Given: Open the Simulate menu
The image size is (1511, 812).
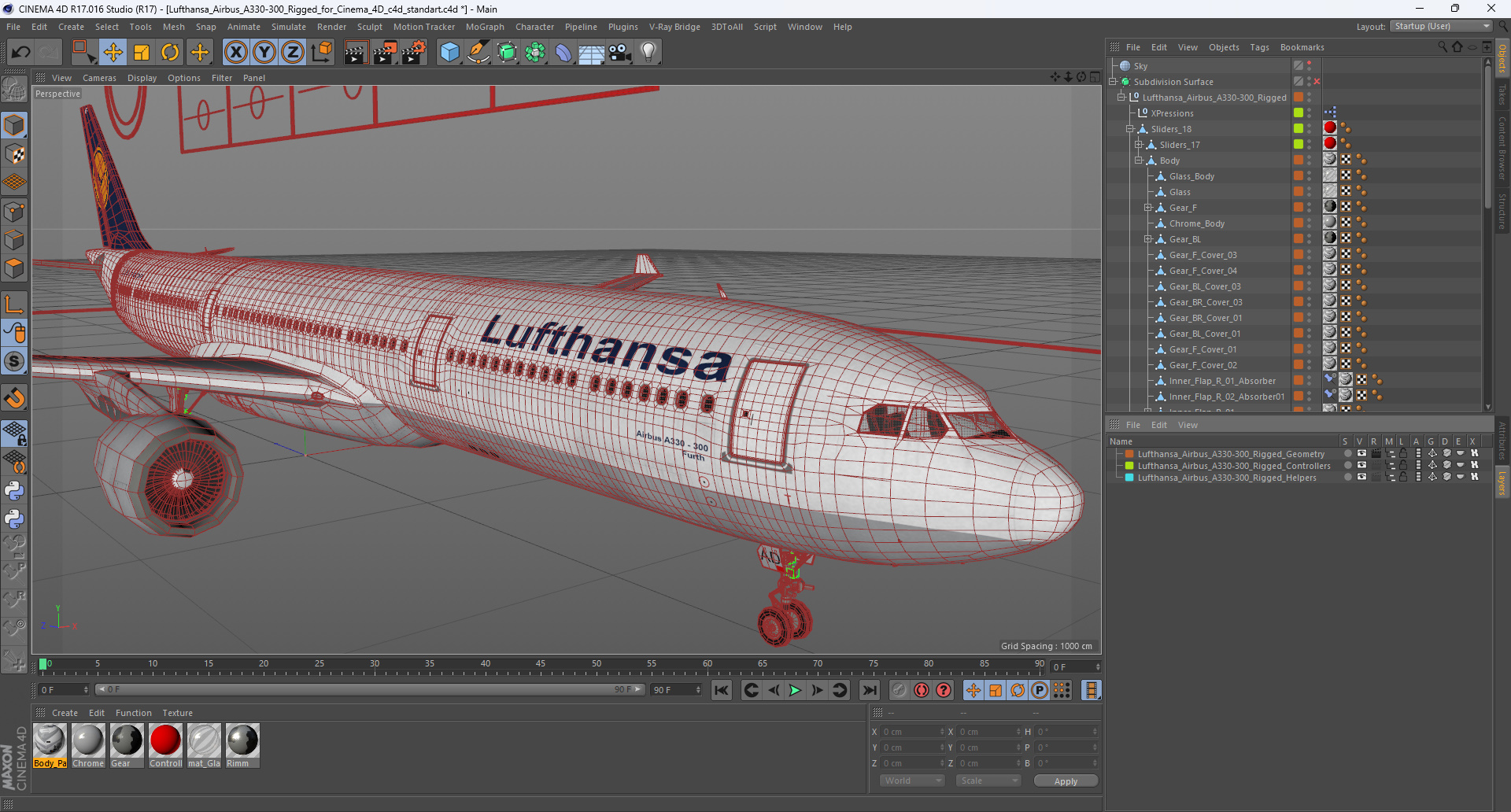Looking at the screenshot, I should point(289,27).
